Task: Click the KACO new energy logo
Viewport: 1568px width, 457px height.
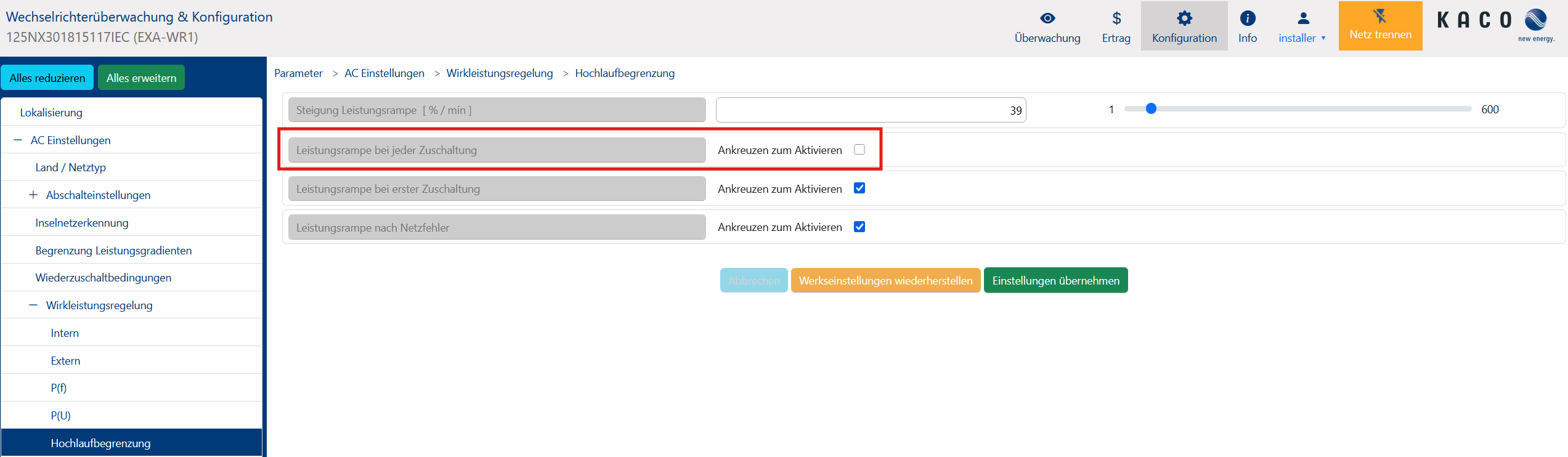Action: pyautogui.click(x=1496, y=23)
